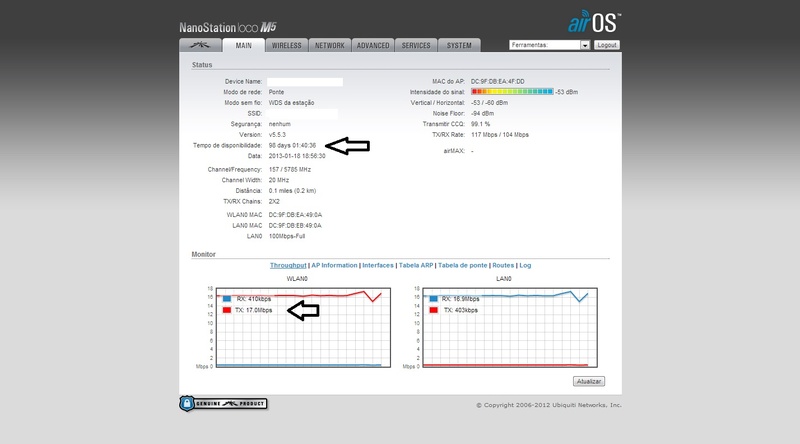Select the Channel Width '20 MHz' value
Image resolution: width=800 pixels, height=444 pixels.
click(x=279, y=180)
